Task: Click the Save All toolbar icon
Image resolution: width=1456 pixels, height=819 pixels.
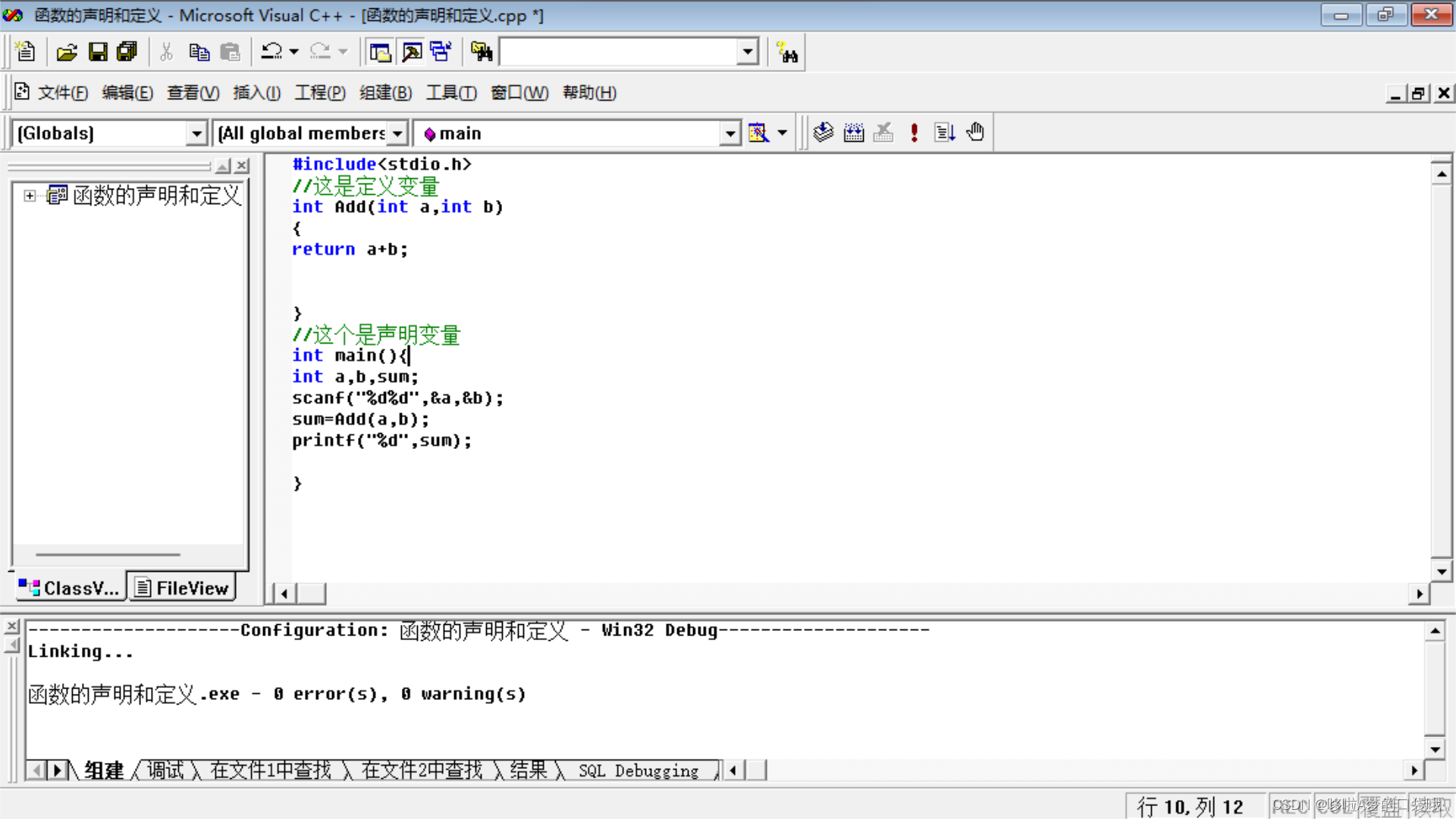Action: pyautogui.click(x=127, y=52)
